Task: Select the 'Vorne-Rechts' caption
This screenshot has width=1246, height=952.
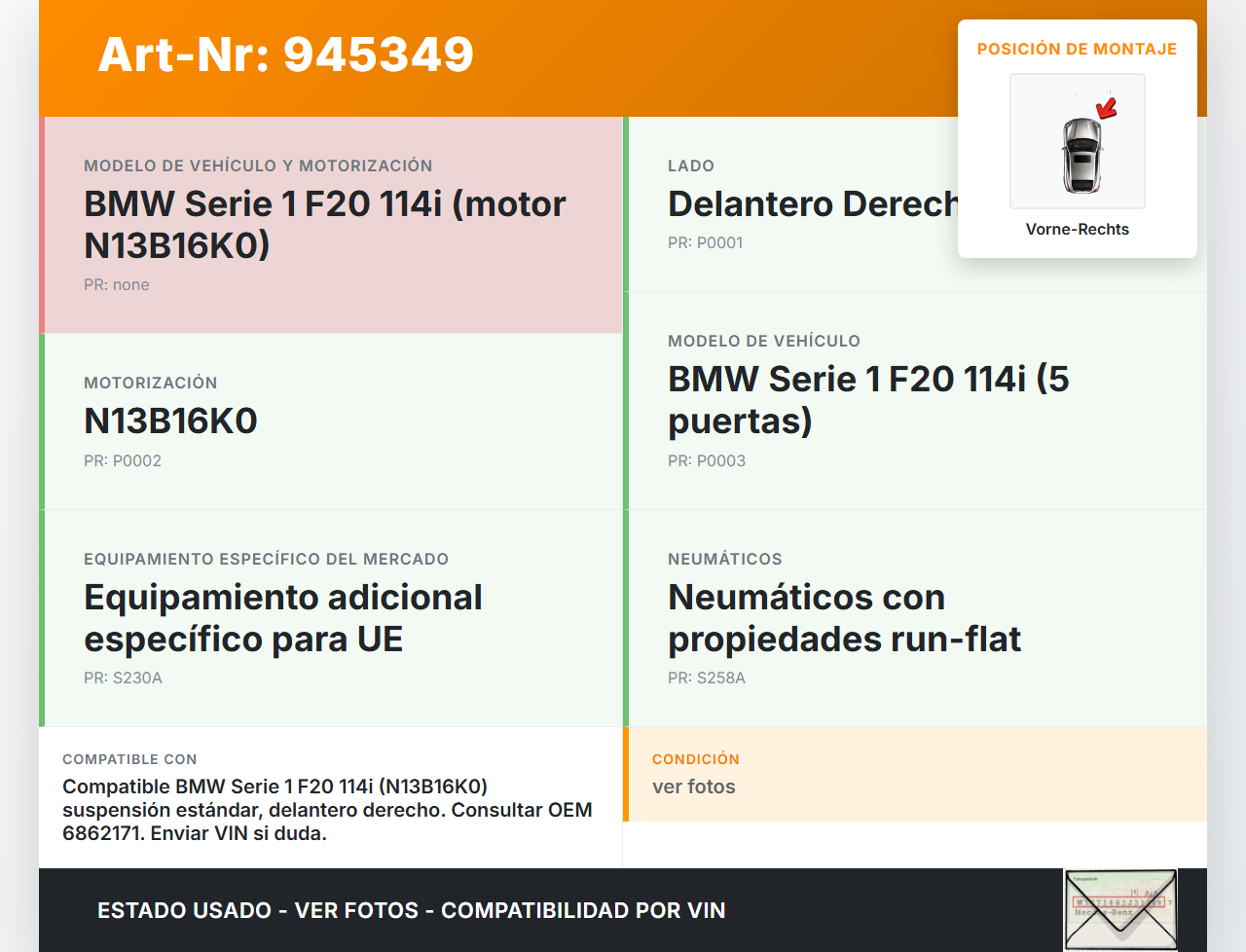Action: tap(1078, 229)
